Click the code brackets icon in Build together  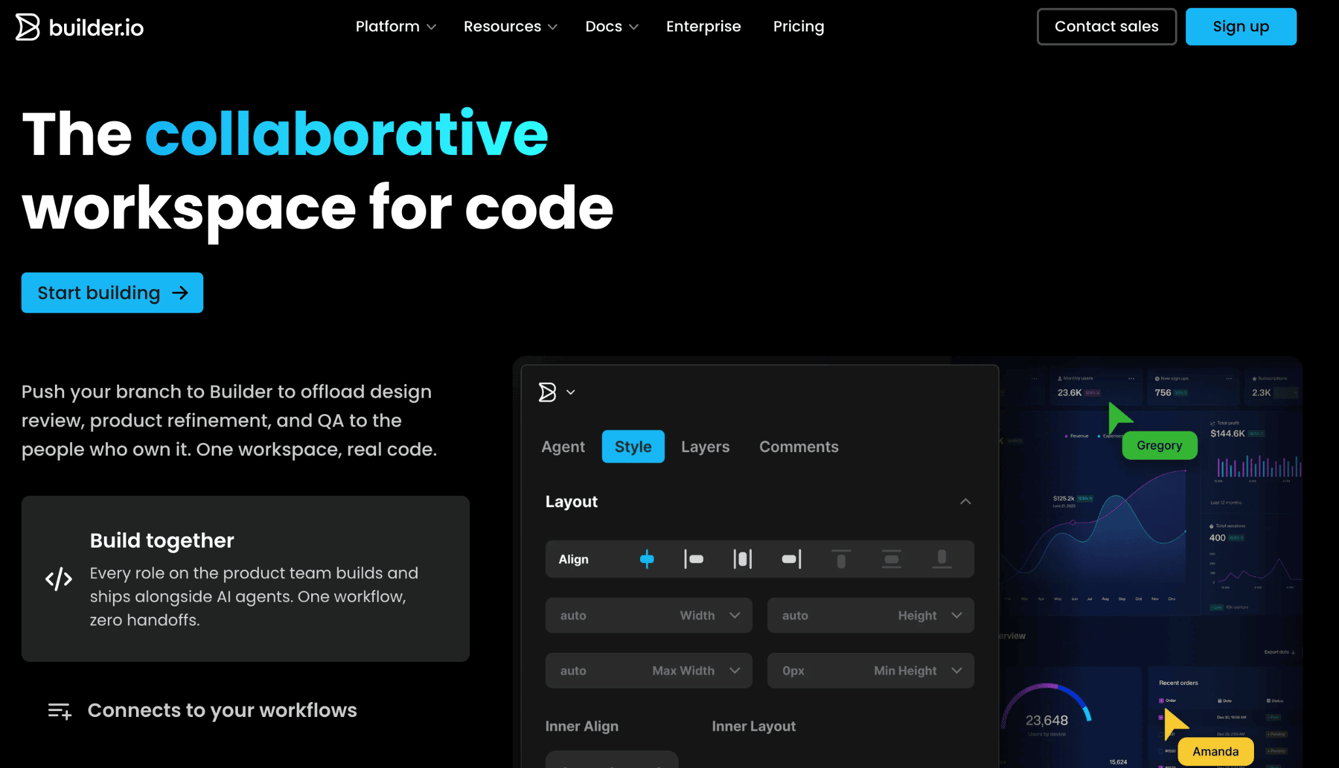(59, 579)
